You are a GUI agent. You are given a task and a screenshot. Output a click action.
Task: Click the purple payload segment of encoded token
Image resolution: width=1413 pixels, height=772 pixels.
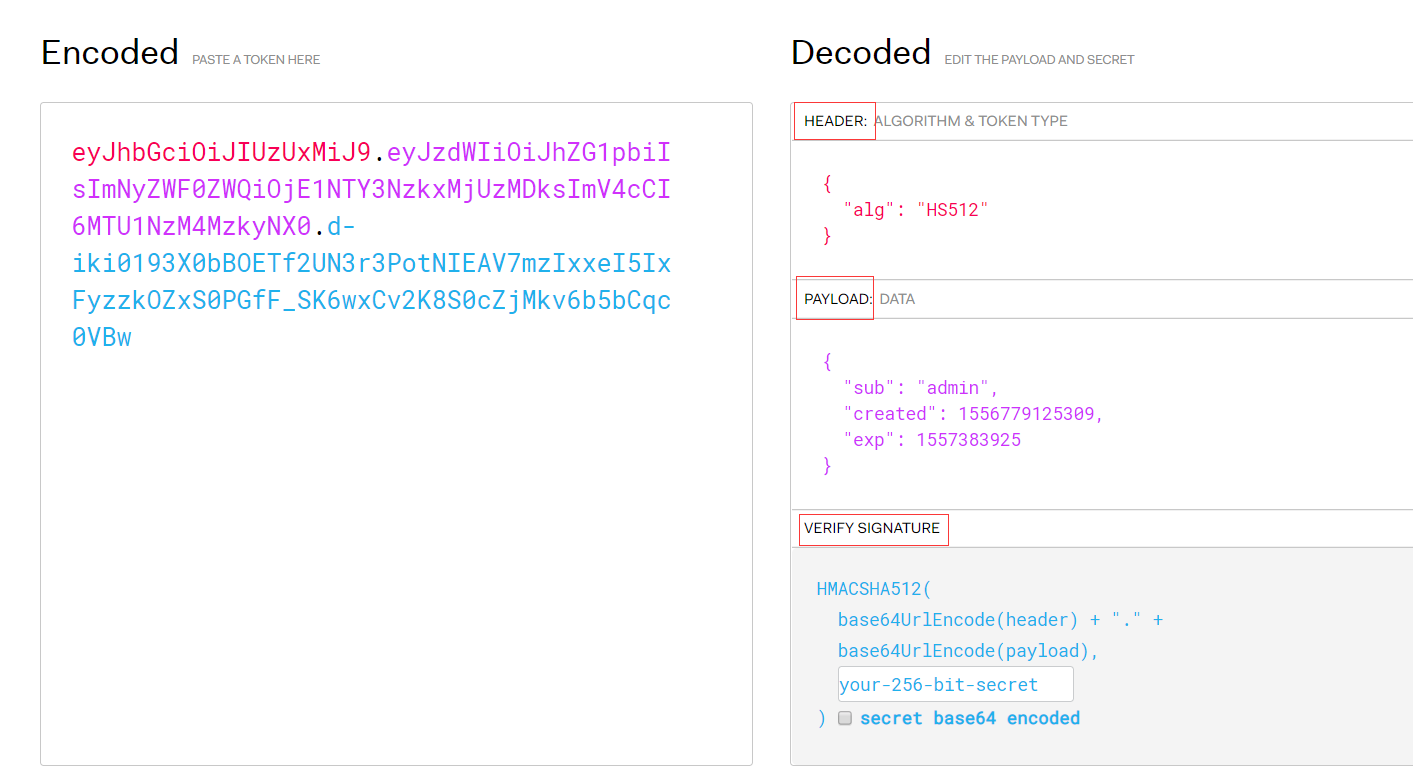coord(370,190)
